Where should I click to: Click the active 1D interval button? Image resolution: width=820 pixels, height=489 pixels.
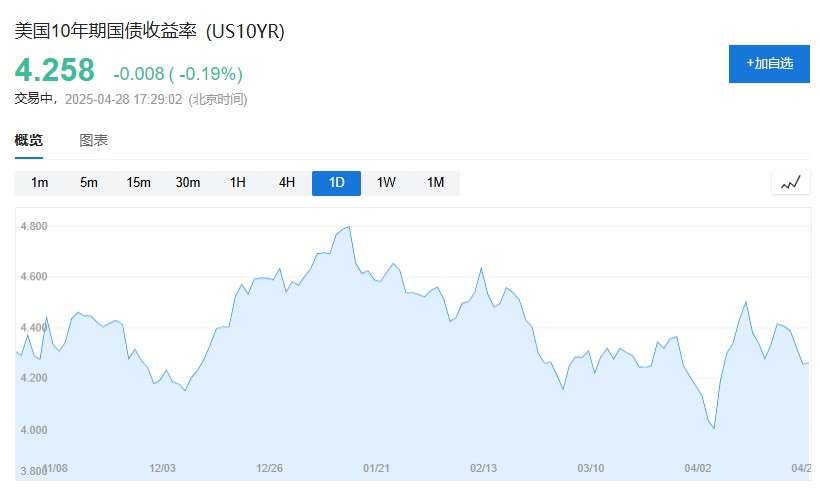[x=336, y=183]
